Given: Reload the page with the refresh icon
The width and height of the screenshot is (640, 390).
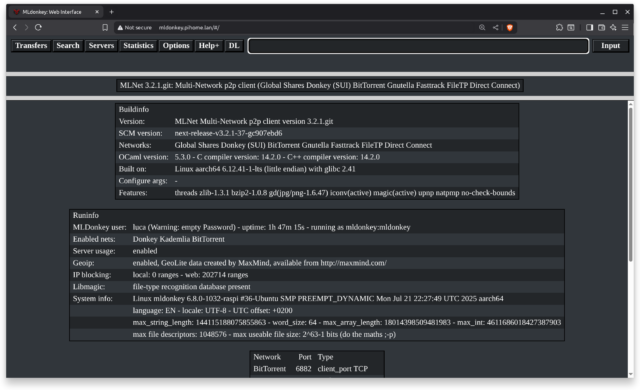Looking at the screenshot, I should pyautogui.click(x=38, y=27).
